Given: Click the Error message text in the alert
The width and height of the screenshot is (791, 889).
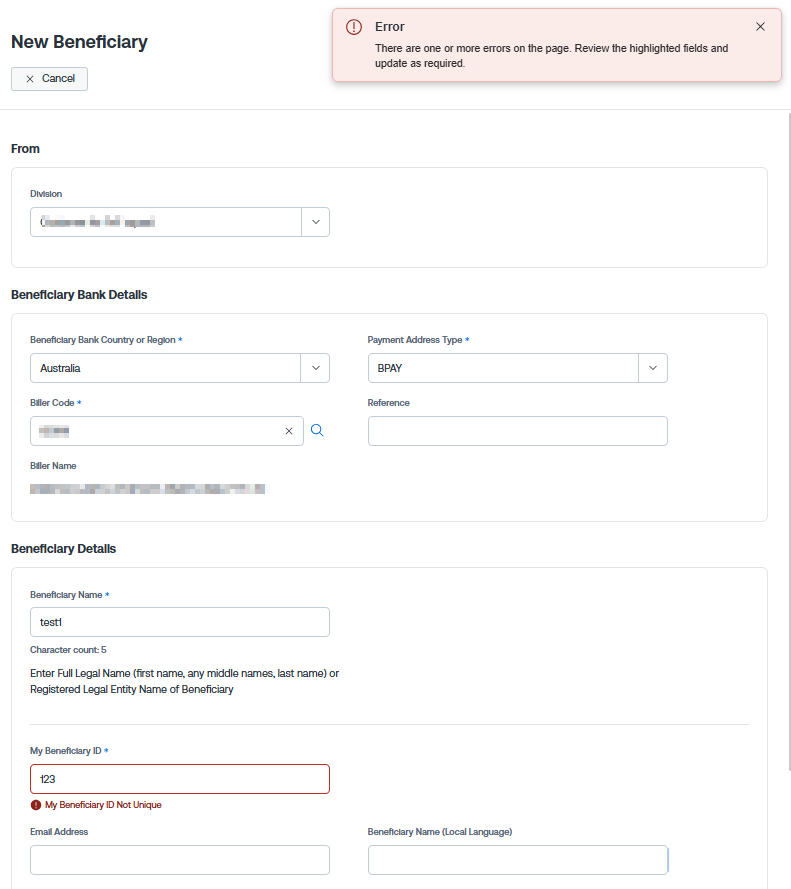Looking at the screenshot, I should click(551, 56).
